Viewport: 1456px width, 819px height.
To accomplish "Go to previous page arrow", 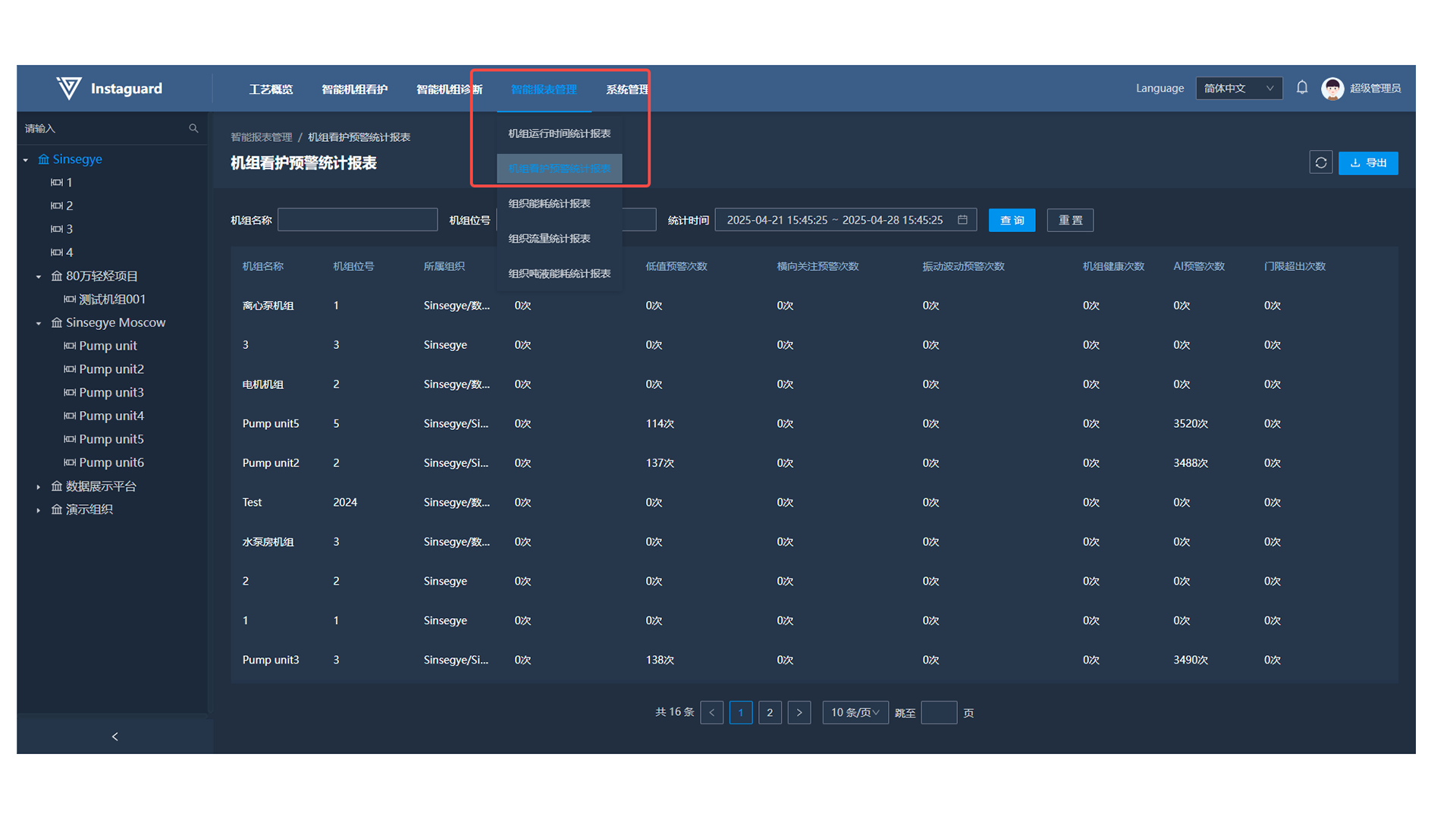I will point(711,713).
